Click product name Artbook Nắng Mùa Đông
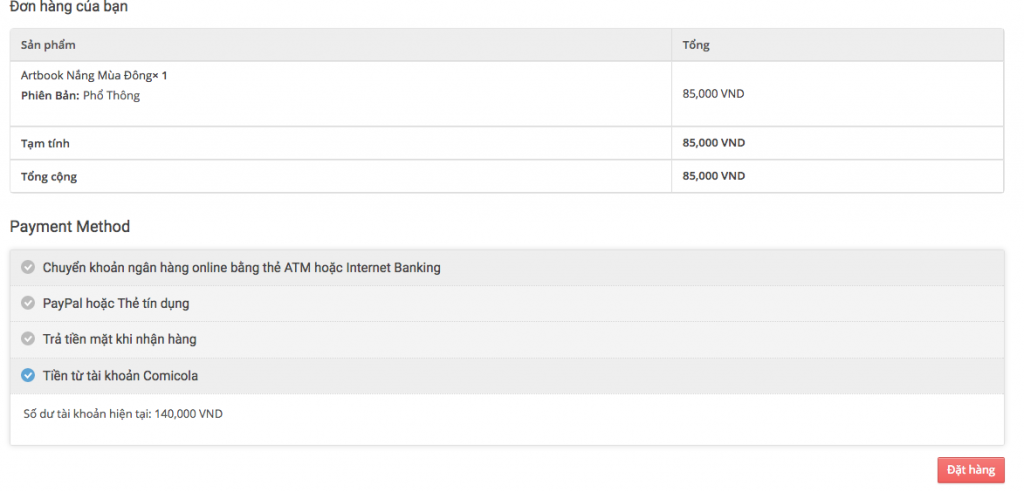The height and width of the screenshot is (492, 1024). point(86,76)
